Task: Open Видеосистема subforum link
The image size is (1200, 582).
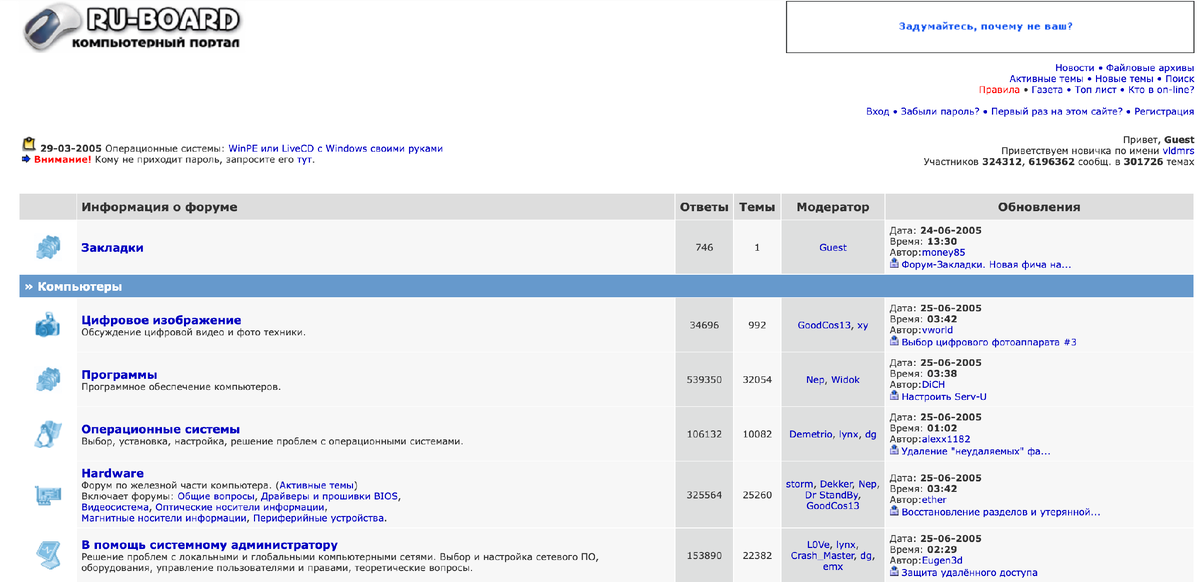Action: [x=115, y=507]
